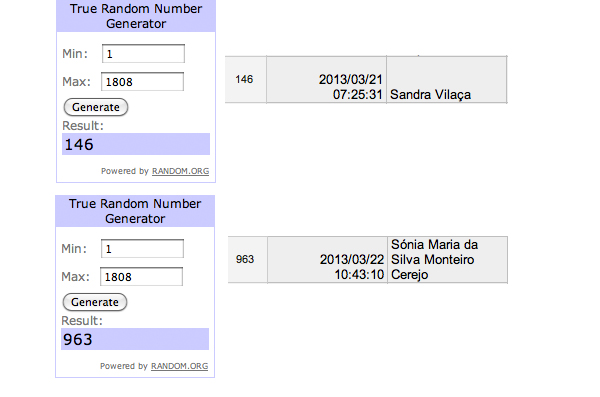The image size is (600, 397).
Task: Click the table cell containing number 963
Action: [248, 260]
